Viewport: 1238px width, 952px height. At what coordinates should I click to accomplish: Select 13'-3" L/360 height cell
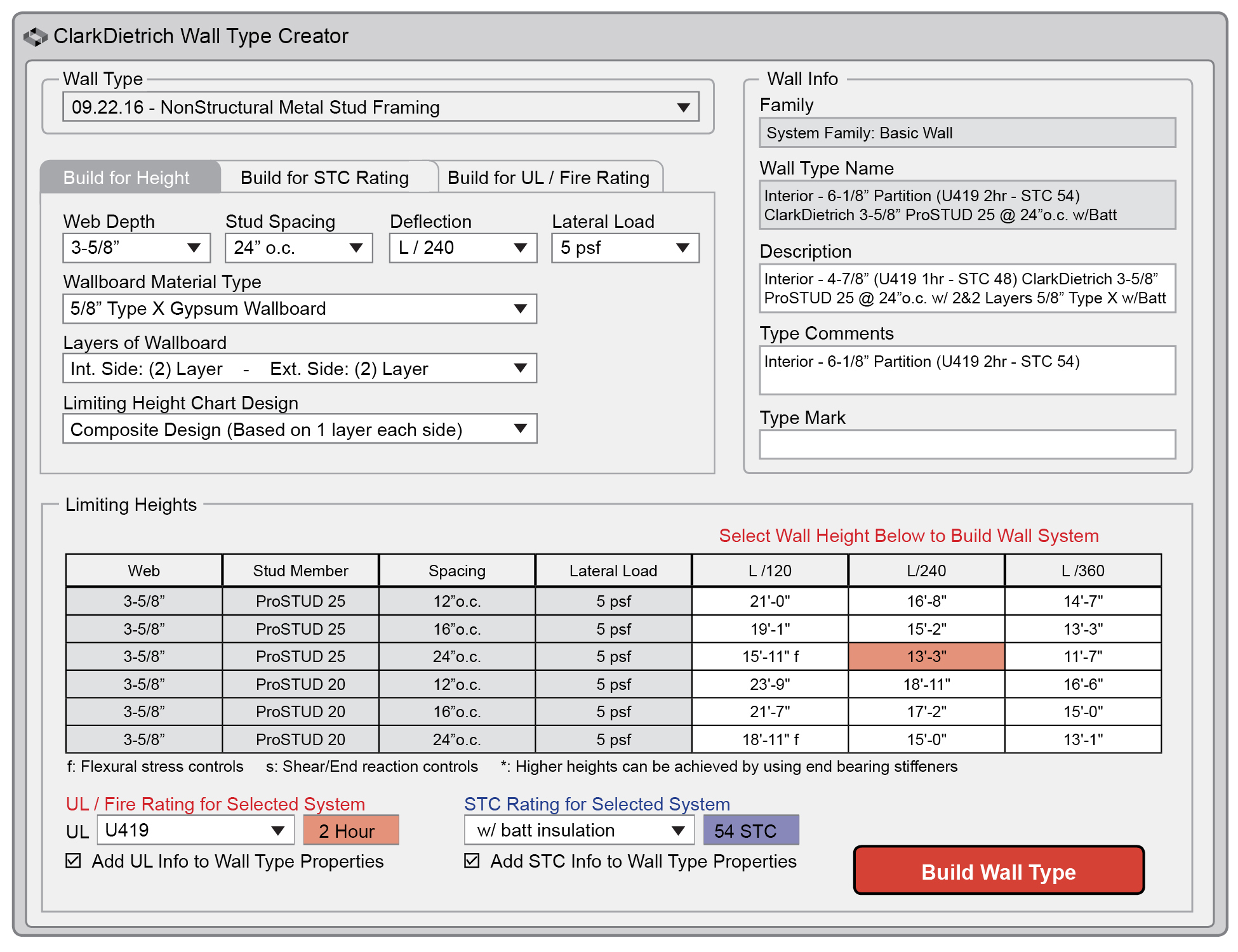click(x=1083, y=629)
